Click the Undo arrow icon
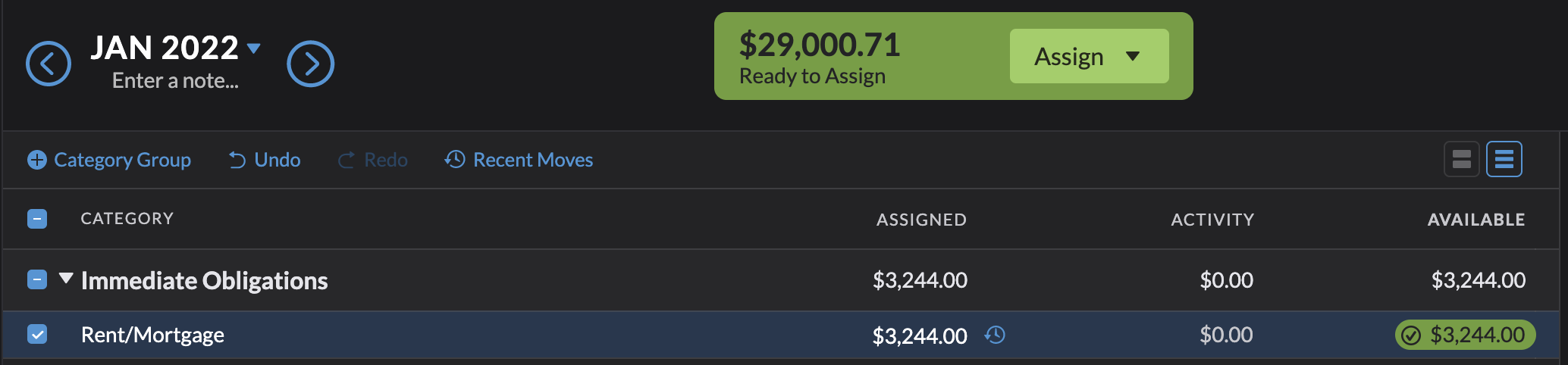The image size is (1568, 365). (x=237, y=160)
